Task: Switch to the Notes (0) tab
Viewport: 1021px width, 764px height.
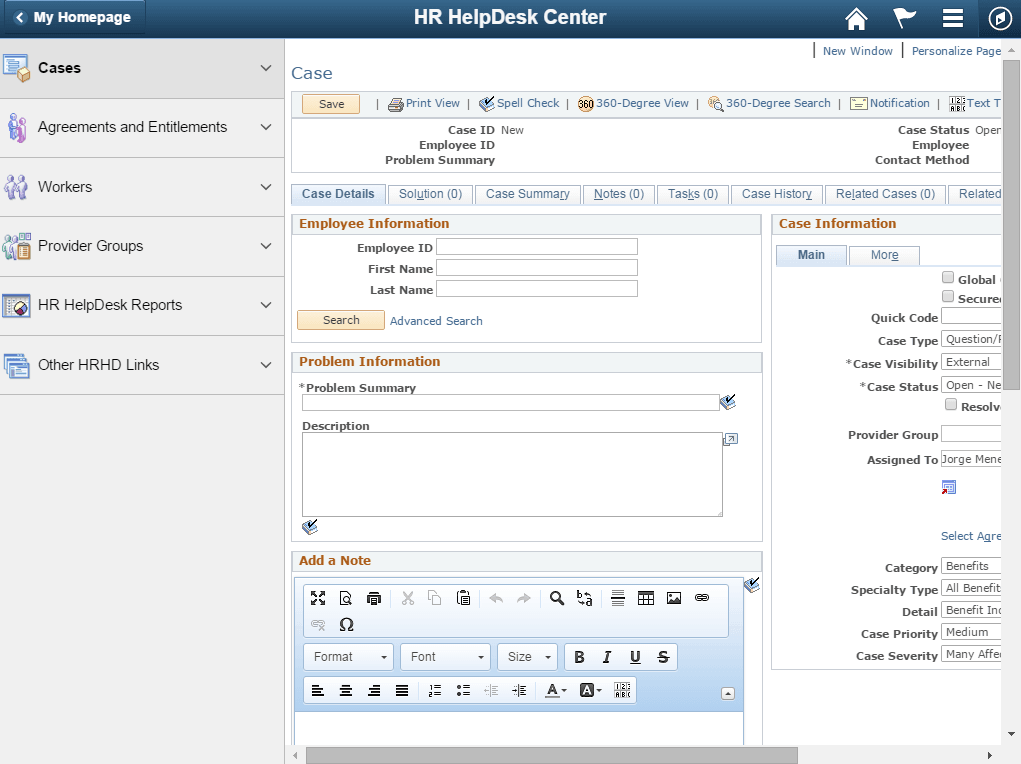Action: click(618, 194)
